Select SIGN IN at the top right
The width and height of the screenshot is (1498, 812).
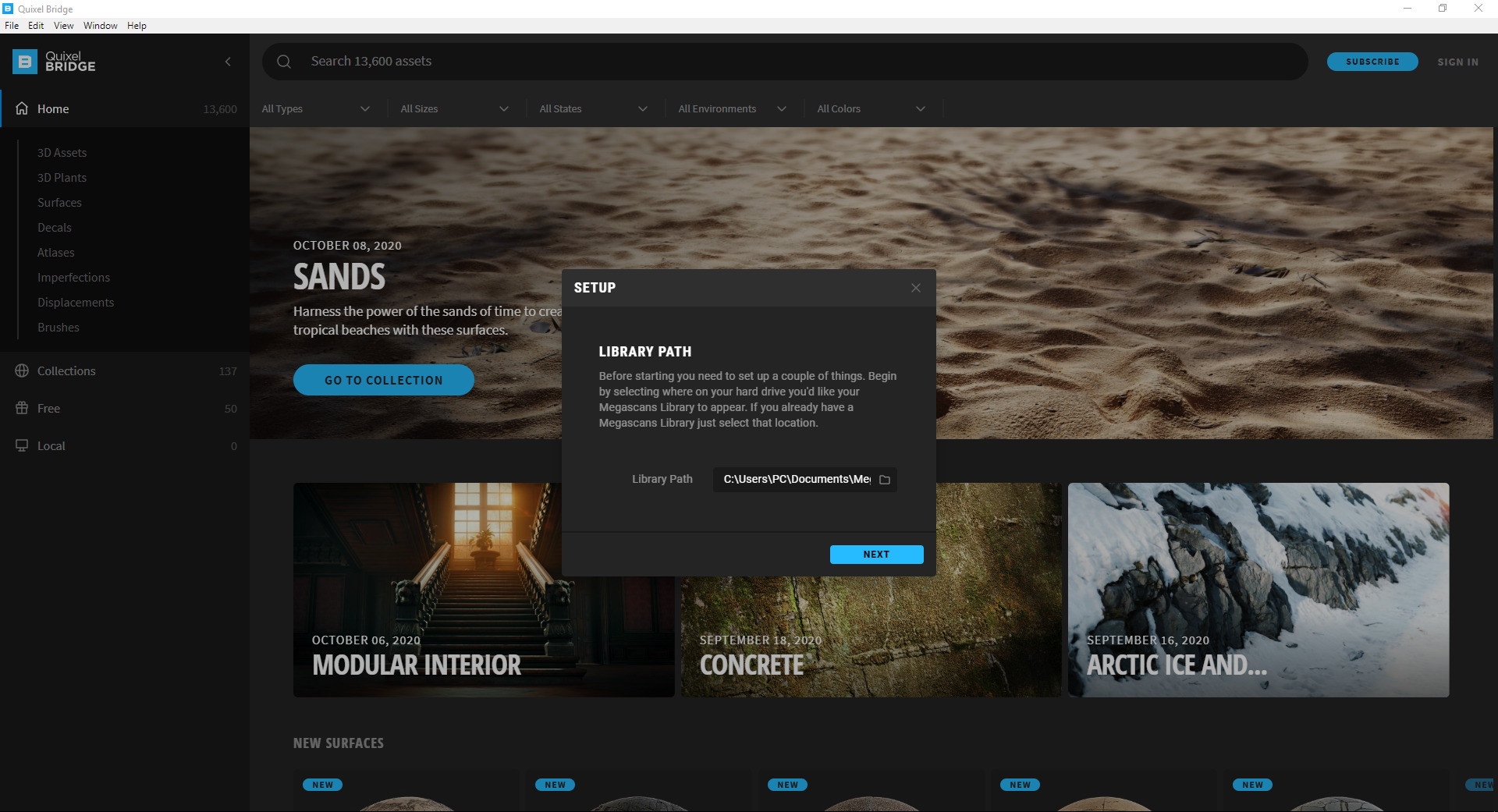point(1457,62)
